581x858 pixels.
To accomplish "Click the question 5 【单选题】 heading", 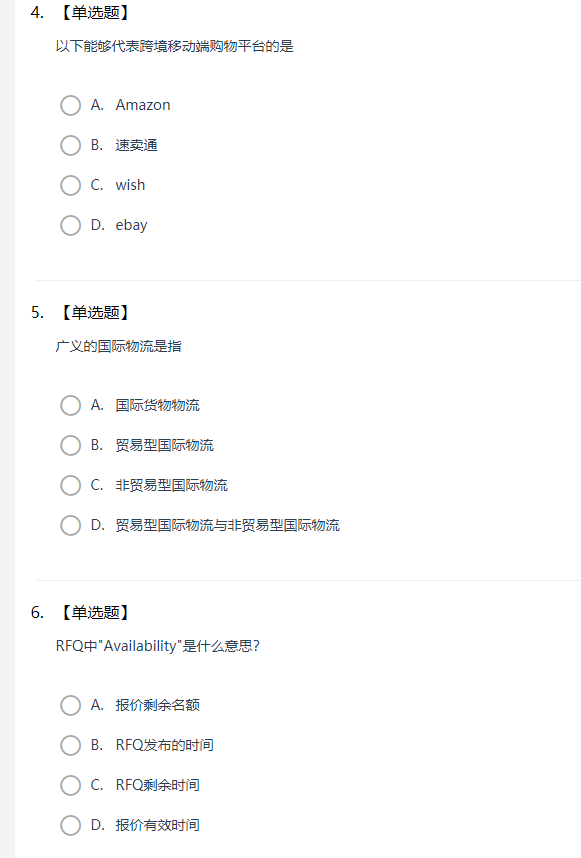I will click(x=95, y=312).
